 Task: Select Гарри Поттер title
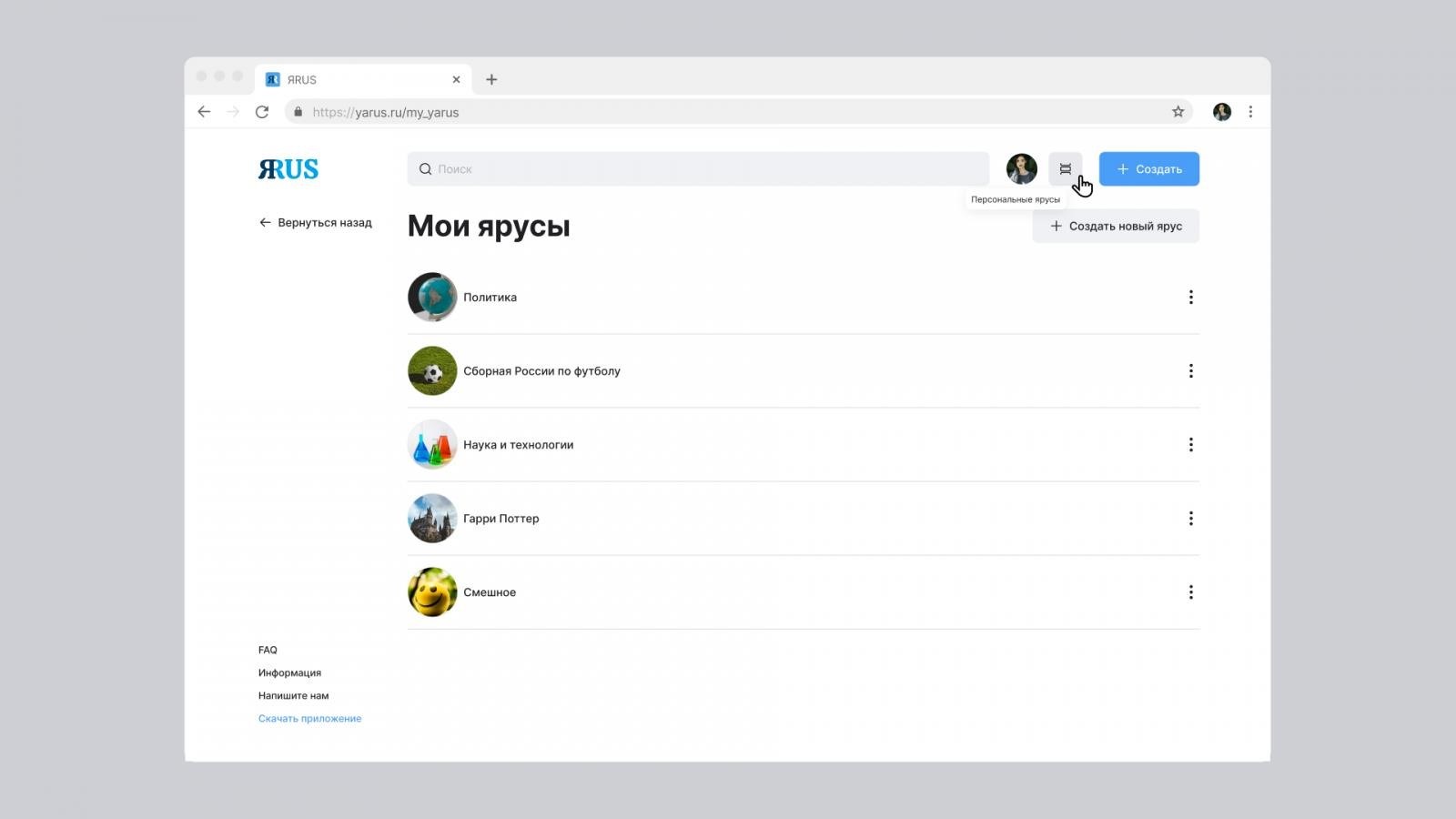coord(500,519)
